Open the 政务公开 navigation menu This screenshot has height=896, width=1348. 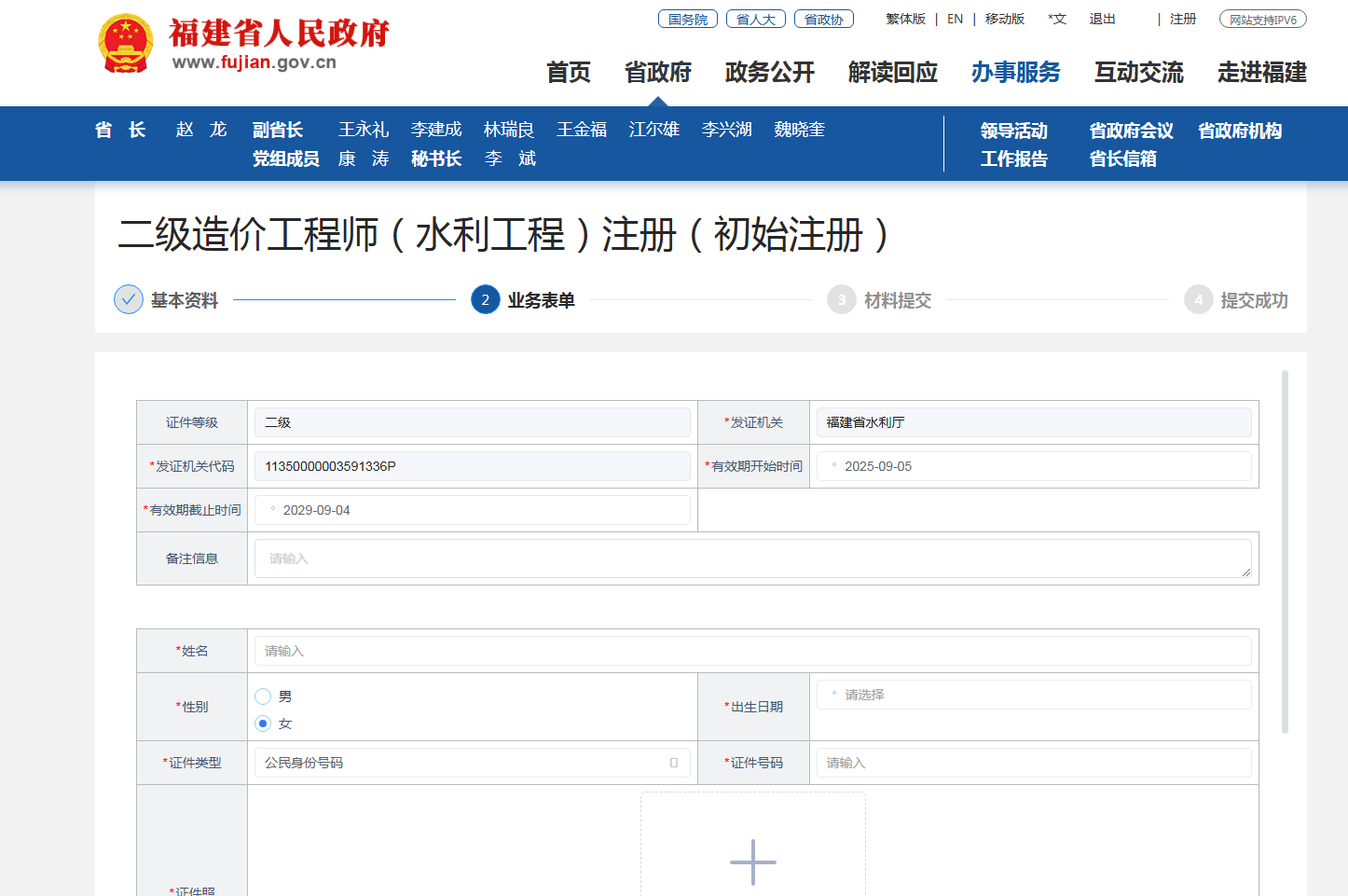(769, 73)
